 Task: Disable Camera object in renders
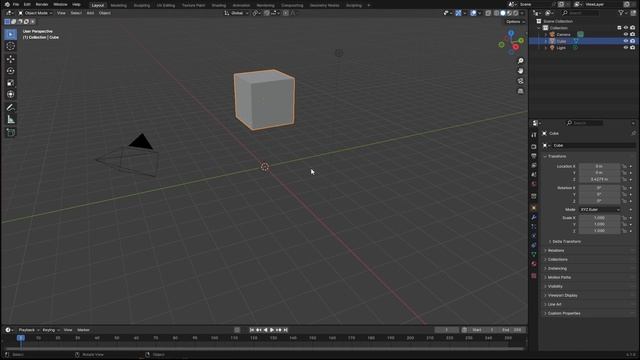[632, 35]
